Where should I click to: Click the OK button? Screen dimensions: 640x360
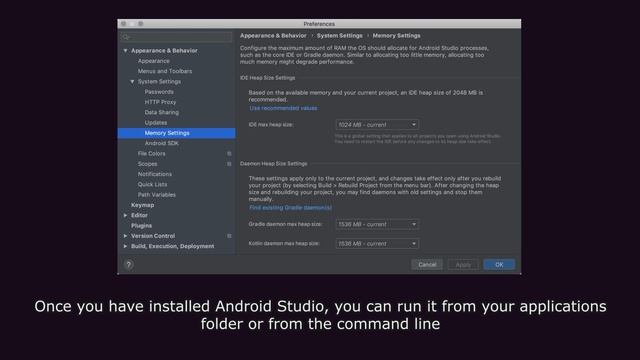click(499, 264)
